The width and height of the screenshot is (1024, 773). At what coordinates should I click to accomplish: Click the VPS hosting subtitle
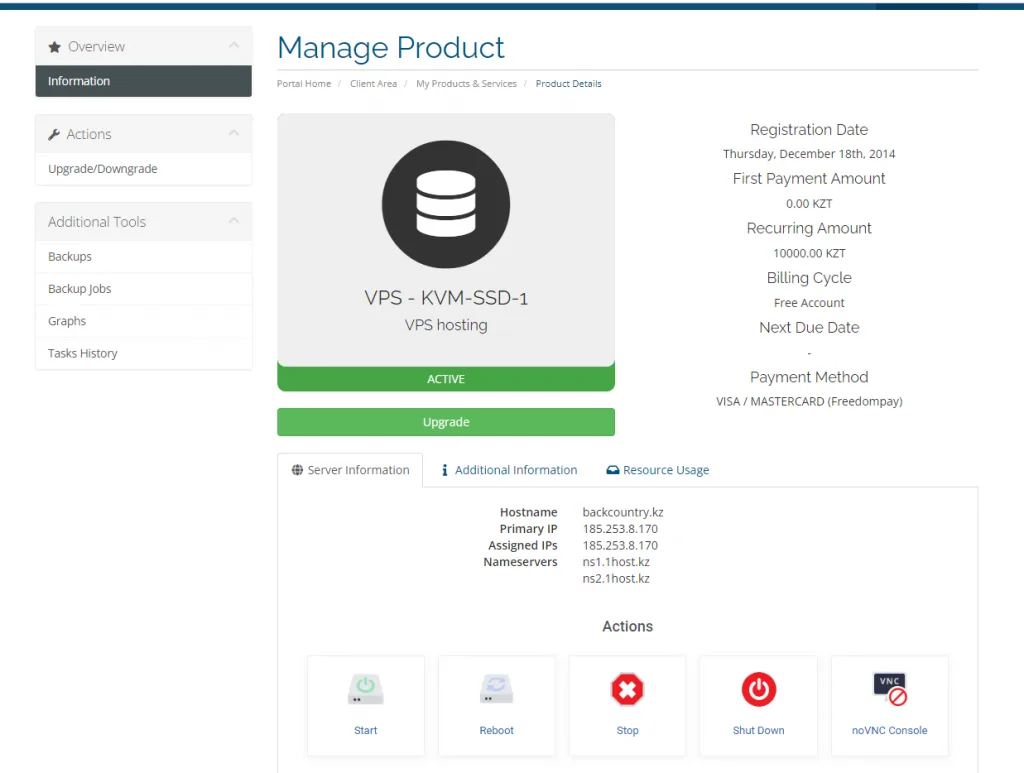click(x=446, y=325)
